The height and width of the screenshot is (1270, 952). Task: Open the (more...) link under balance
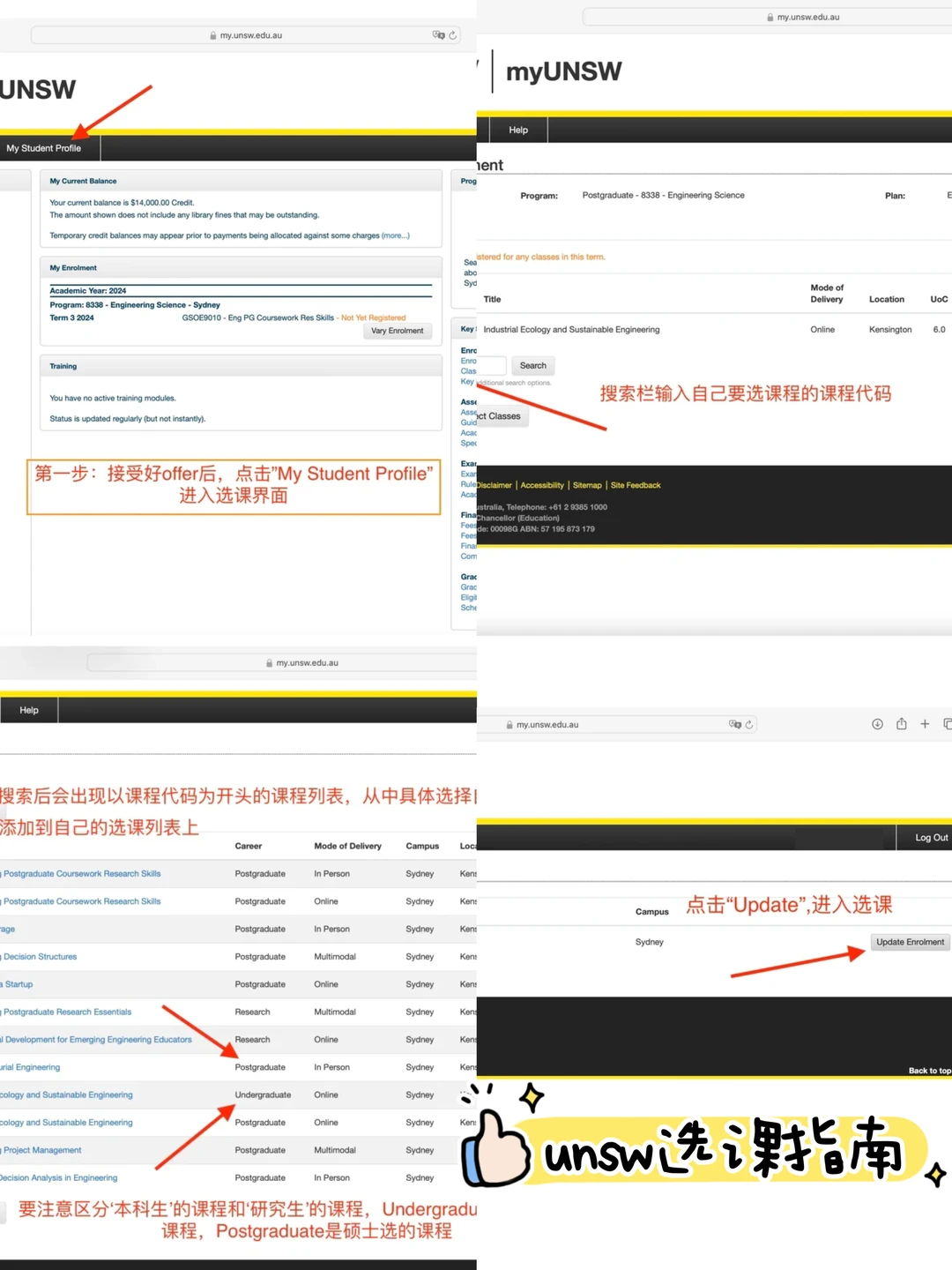coord(395,235)
